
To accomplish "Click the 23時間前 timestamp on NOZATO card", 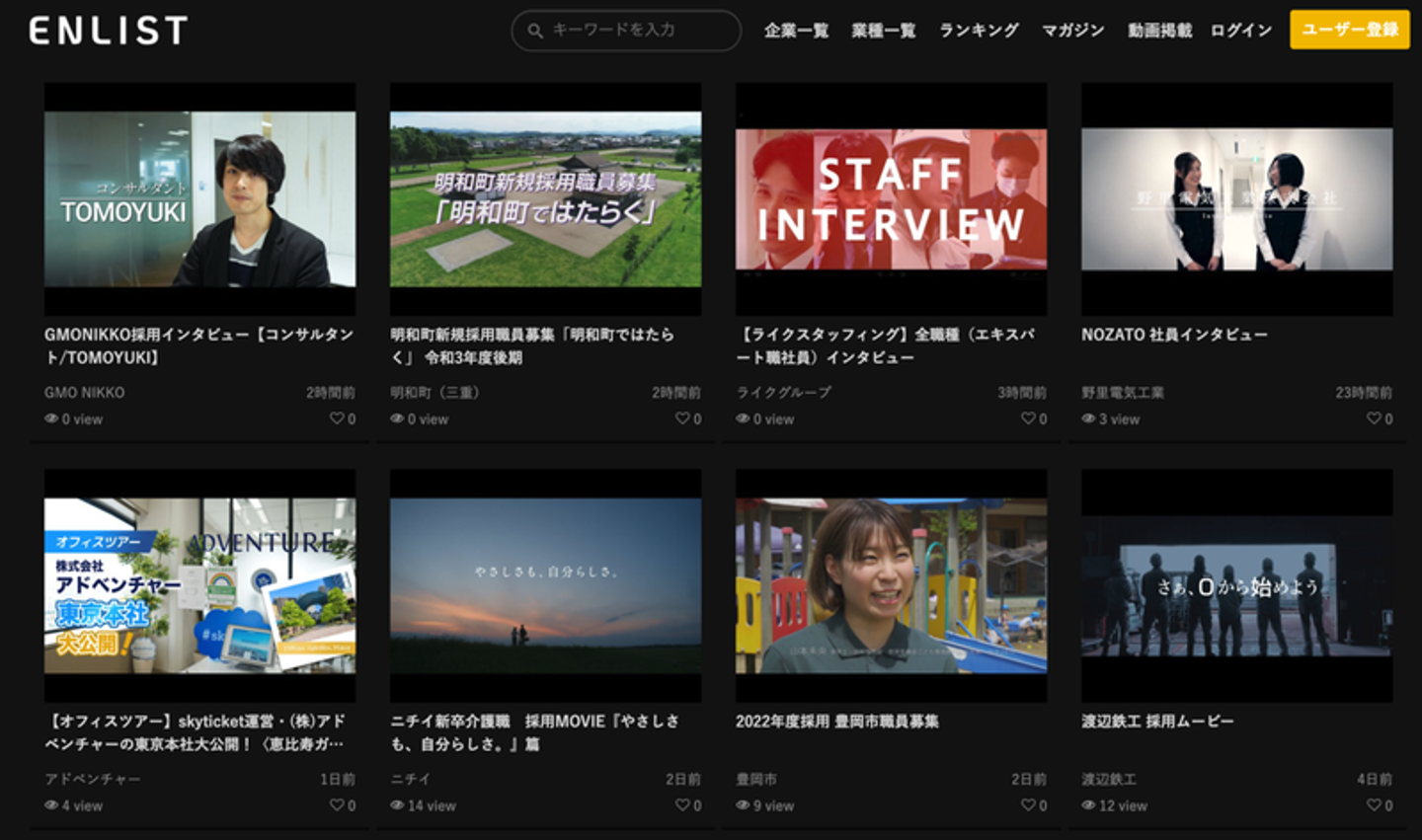I will 1364,393.
